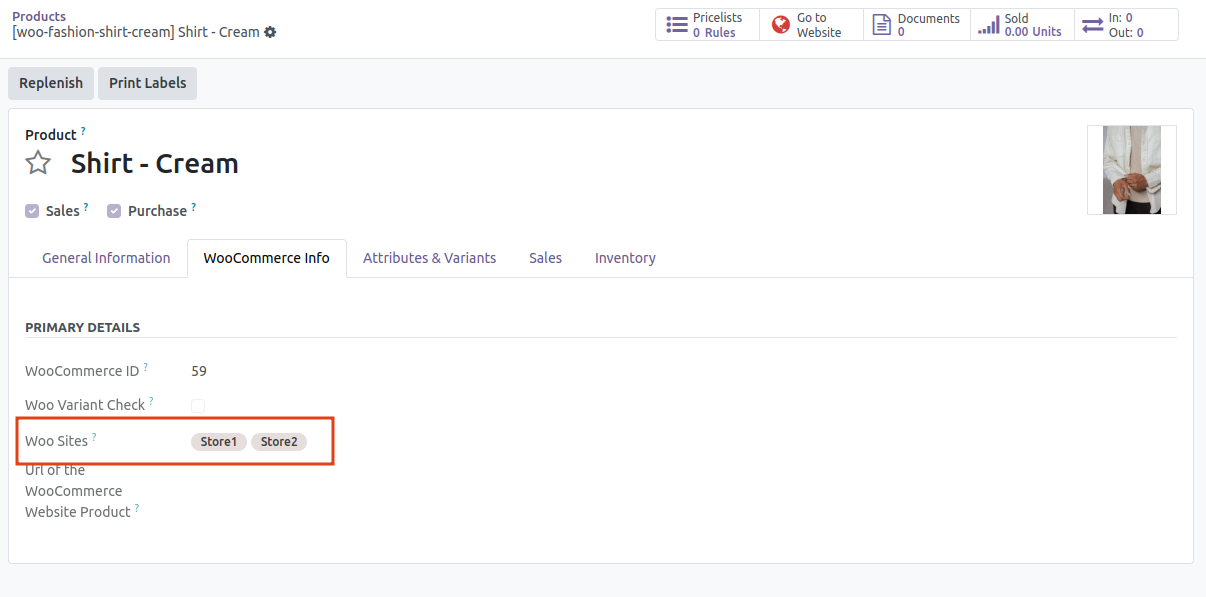Click the Store1 tag in Woo Sites
This screenshot has height=597, width=1206.
coord(218,442)
